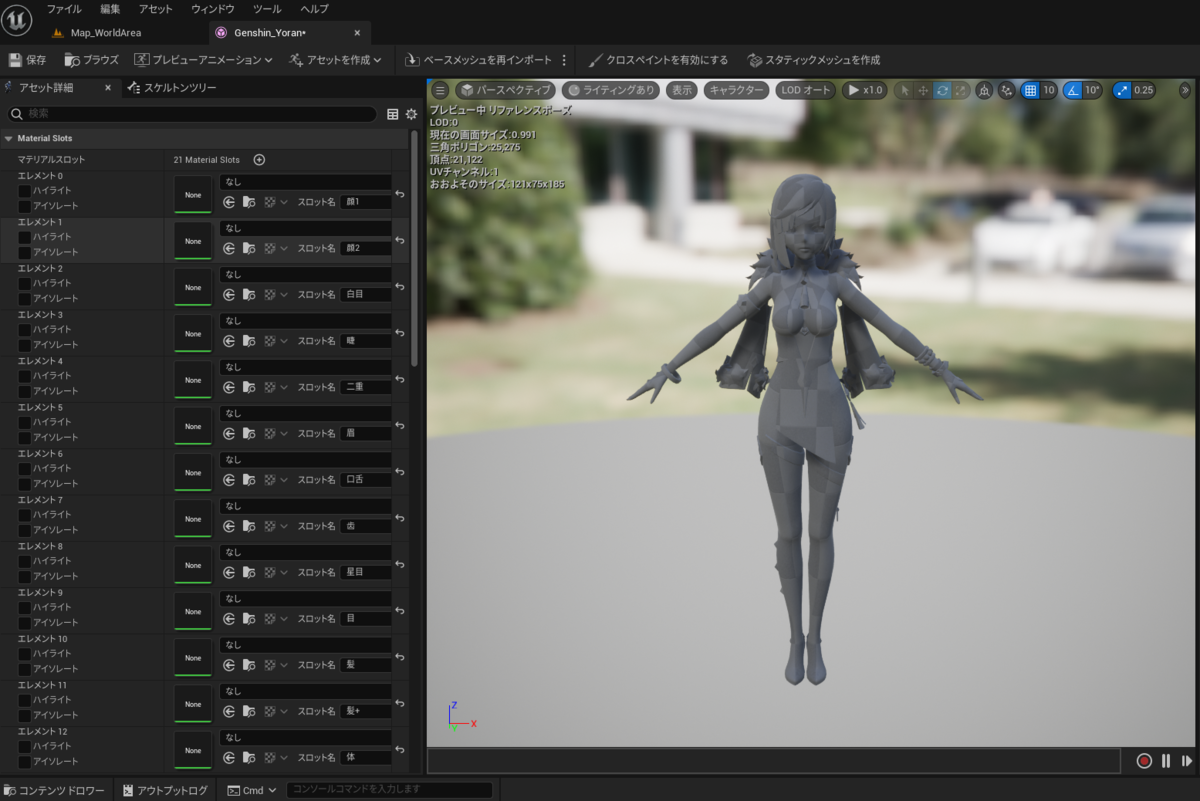Open the ウィンドウ menu
Screen dimensions: 1200x801
[x=212, y=9]
